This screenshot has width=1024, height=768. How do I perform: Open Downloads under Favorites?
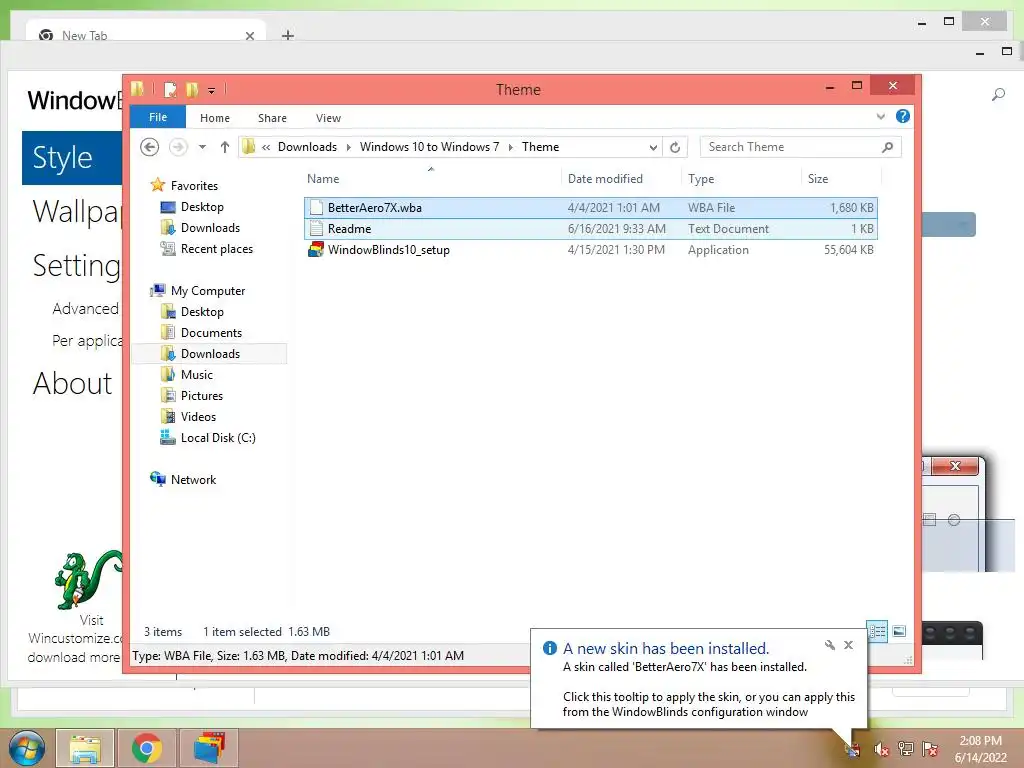tap(210, 228)
